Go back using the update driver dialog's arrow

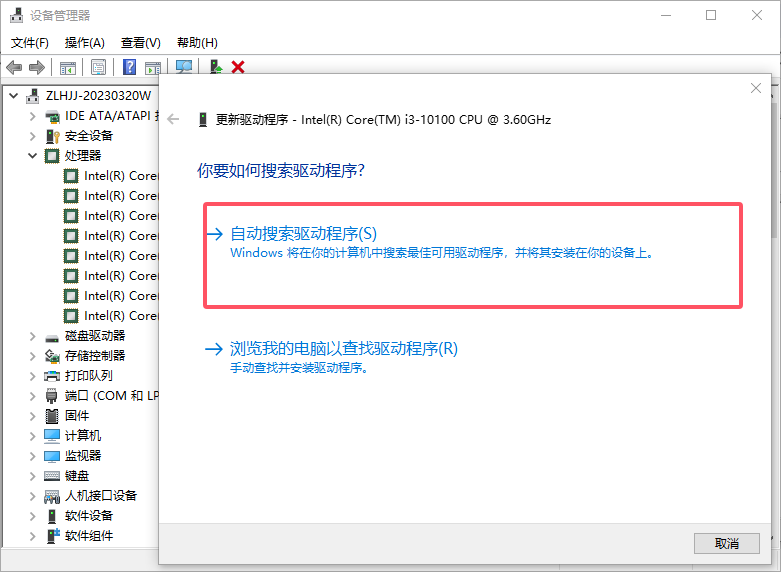[x=173, y=120]
